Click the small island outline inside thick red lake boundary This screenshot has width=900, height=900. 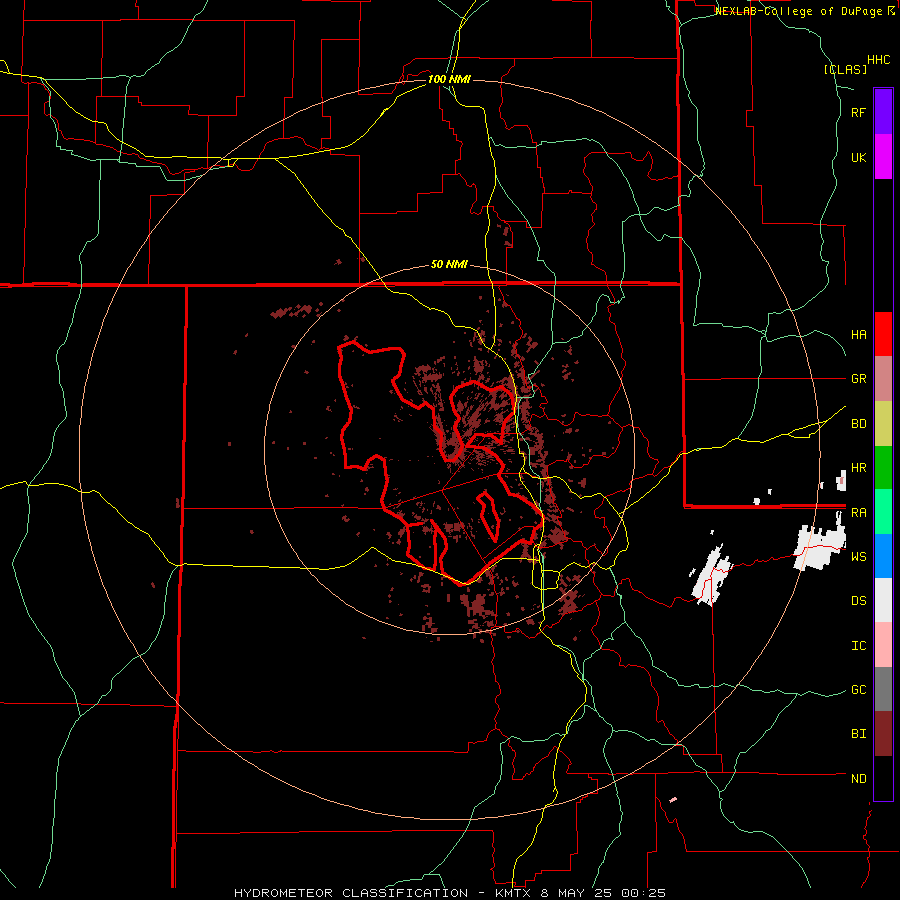point(488,516)
